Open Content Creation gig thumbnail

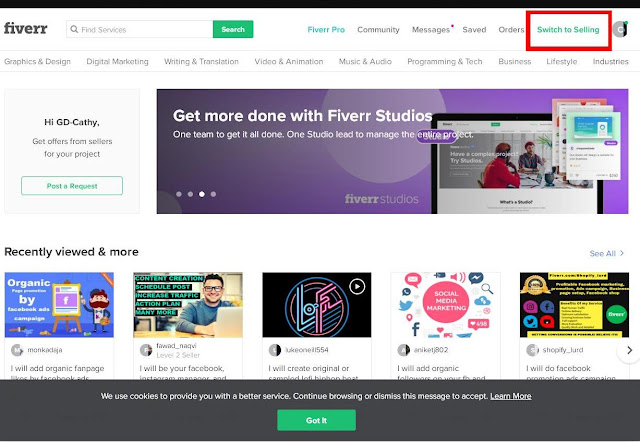pyautogui.click(x=188, y=305)
